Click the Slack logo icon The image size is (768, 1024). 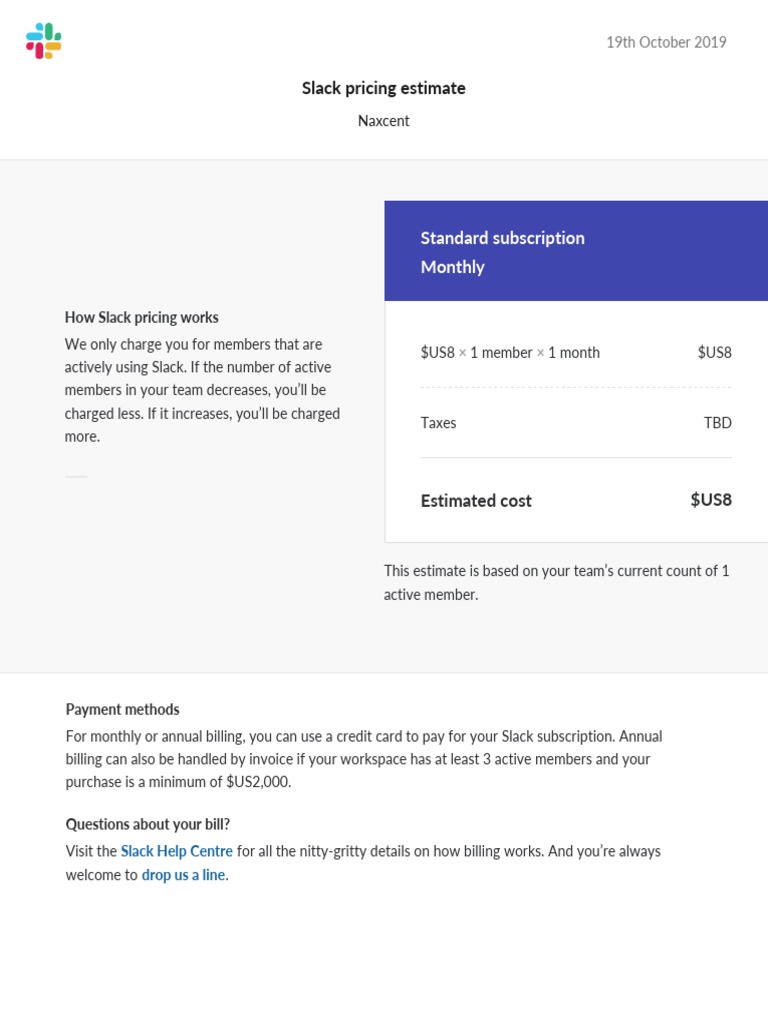pyautogui.click(x=43, y=42)
